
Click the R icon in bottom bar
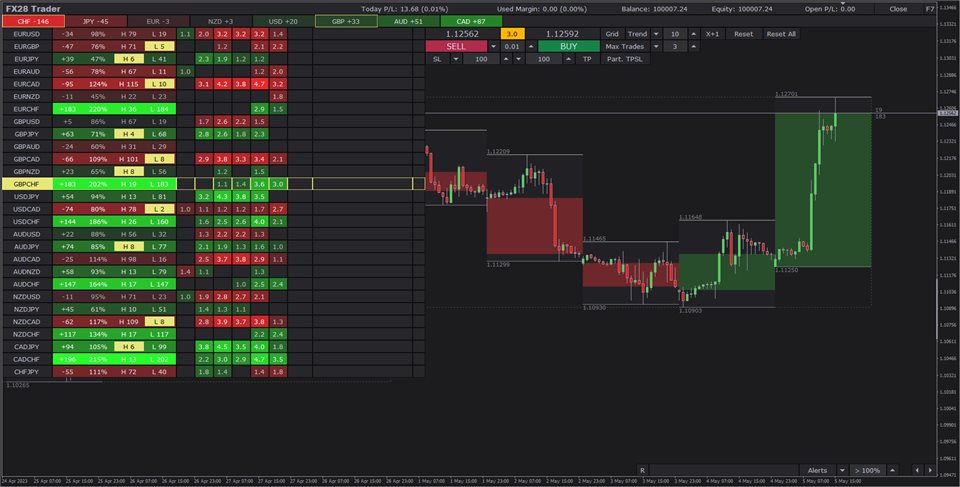642,470
